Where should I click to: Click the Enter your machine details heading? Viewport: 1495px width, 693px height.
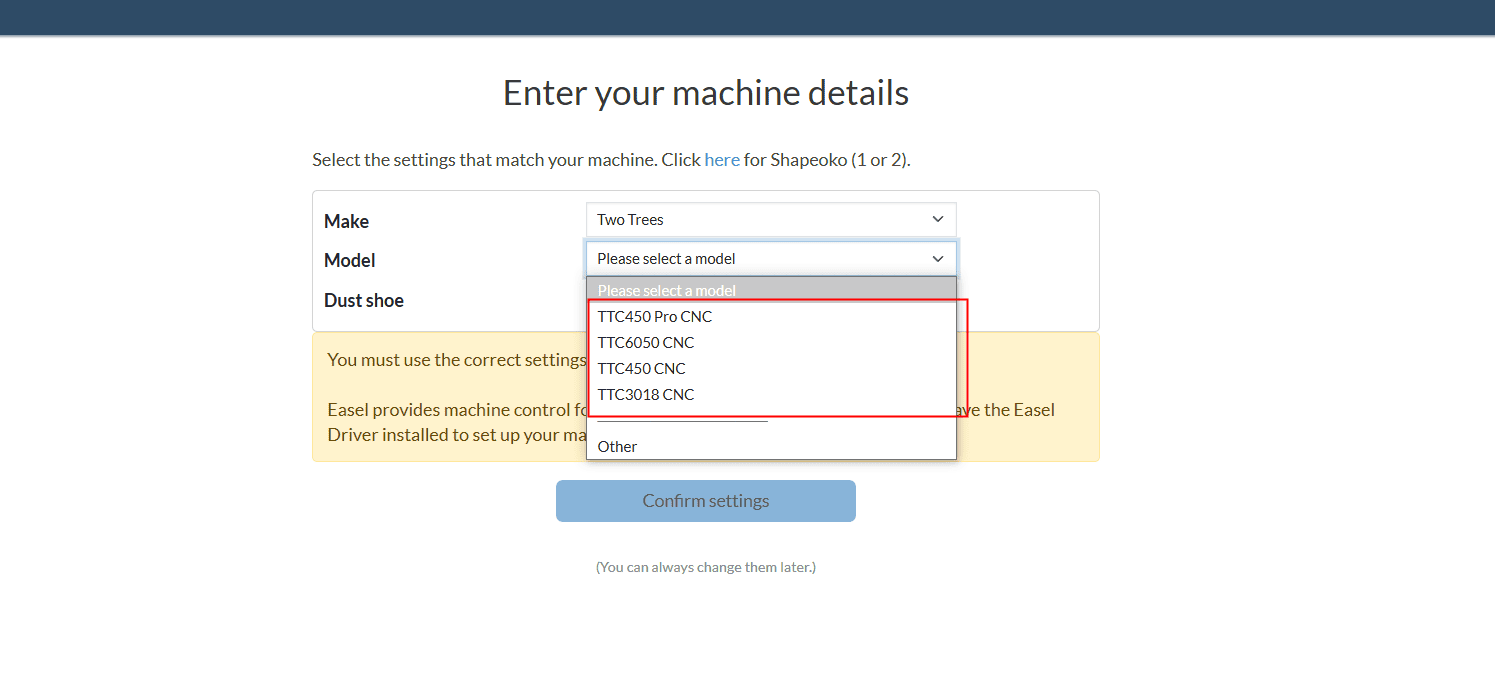coord(705,92)
